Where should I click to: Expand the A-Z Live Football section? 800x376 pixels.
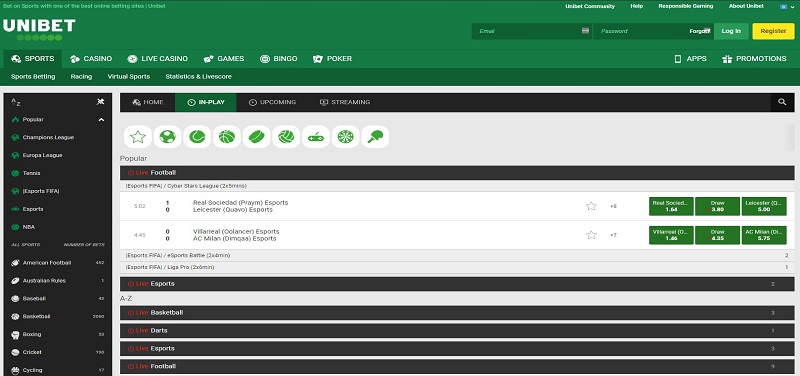[457, 366]
